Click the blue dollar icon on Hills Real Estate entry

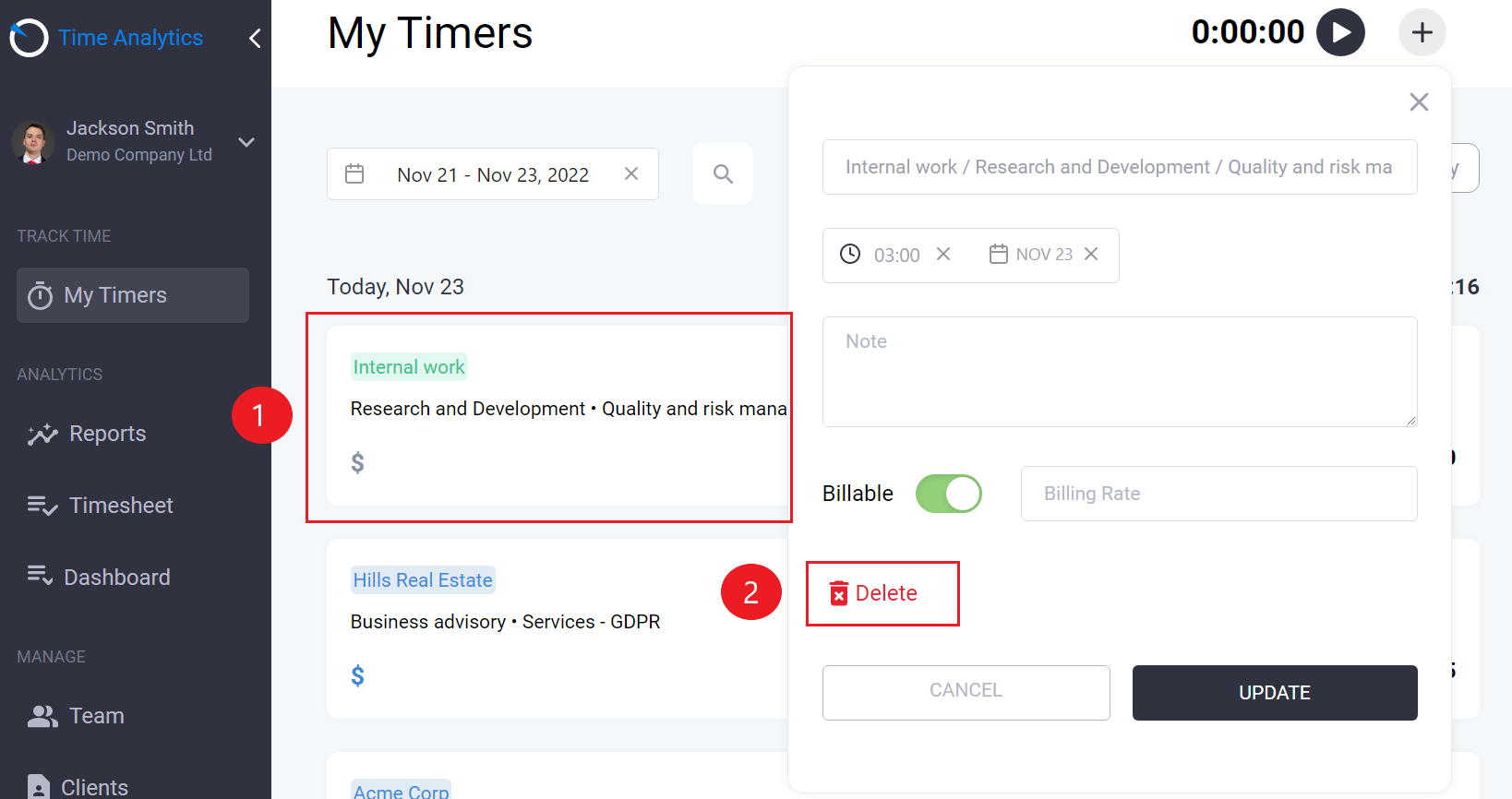click(357, 675)
